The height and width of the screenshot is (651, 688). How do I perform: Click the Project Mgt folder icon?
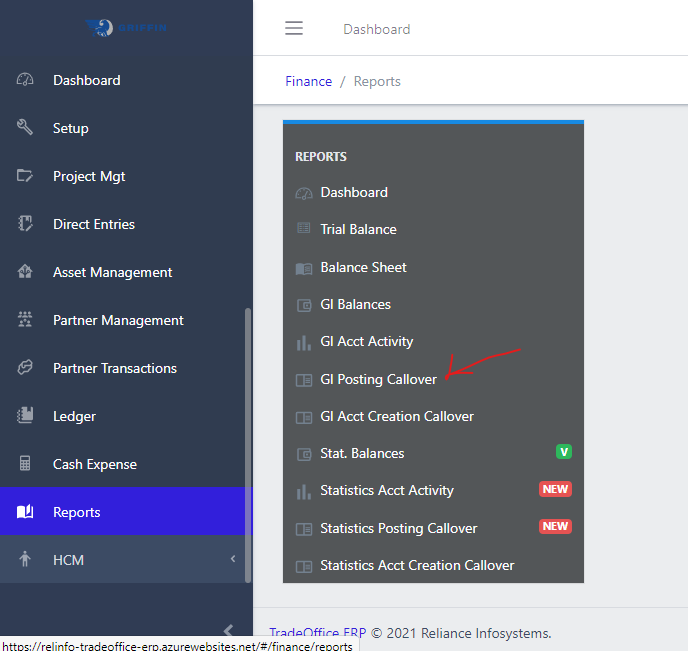point(26,176)
